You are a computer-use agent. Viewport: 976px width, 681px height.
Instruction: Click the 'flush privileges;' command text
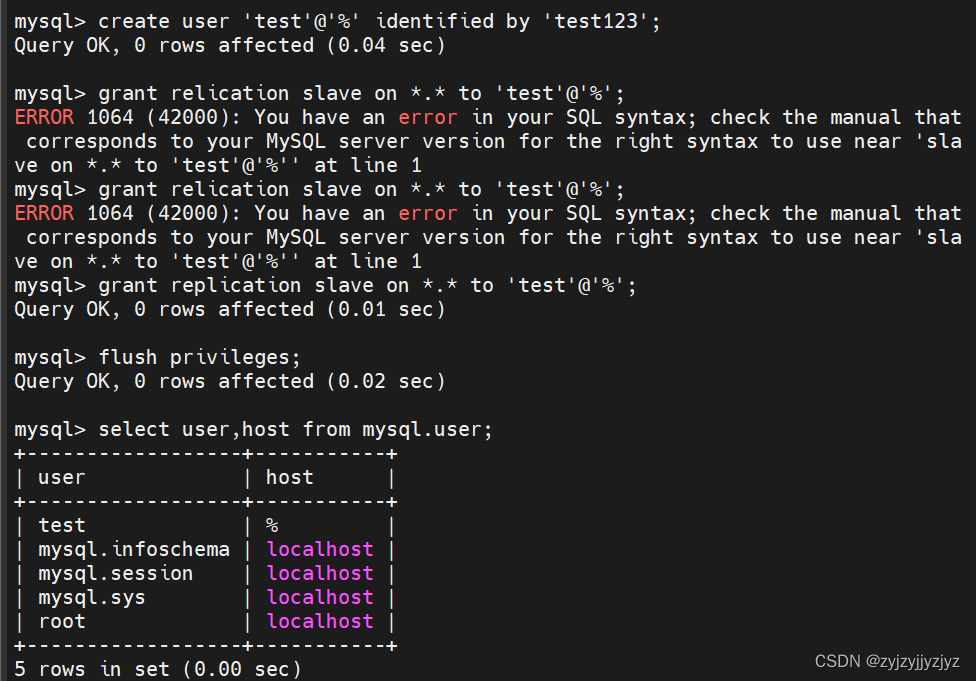[x=200, y=358]
